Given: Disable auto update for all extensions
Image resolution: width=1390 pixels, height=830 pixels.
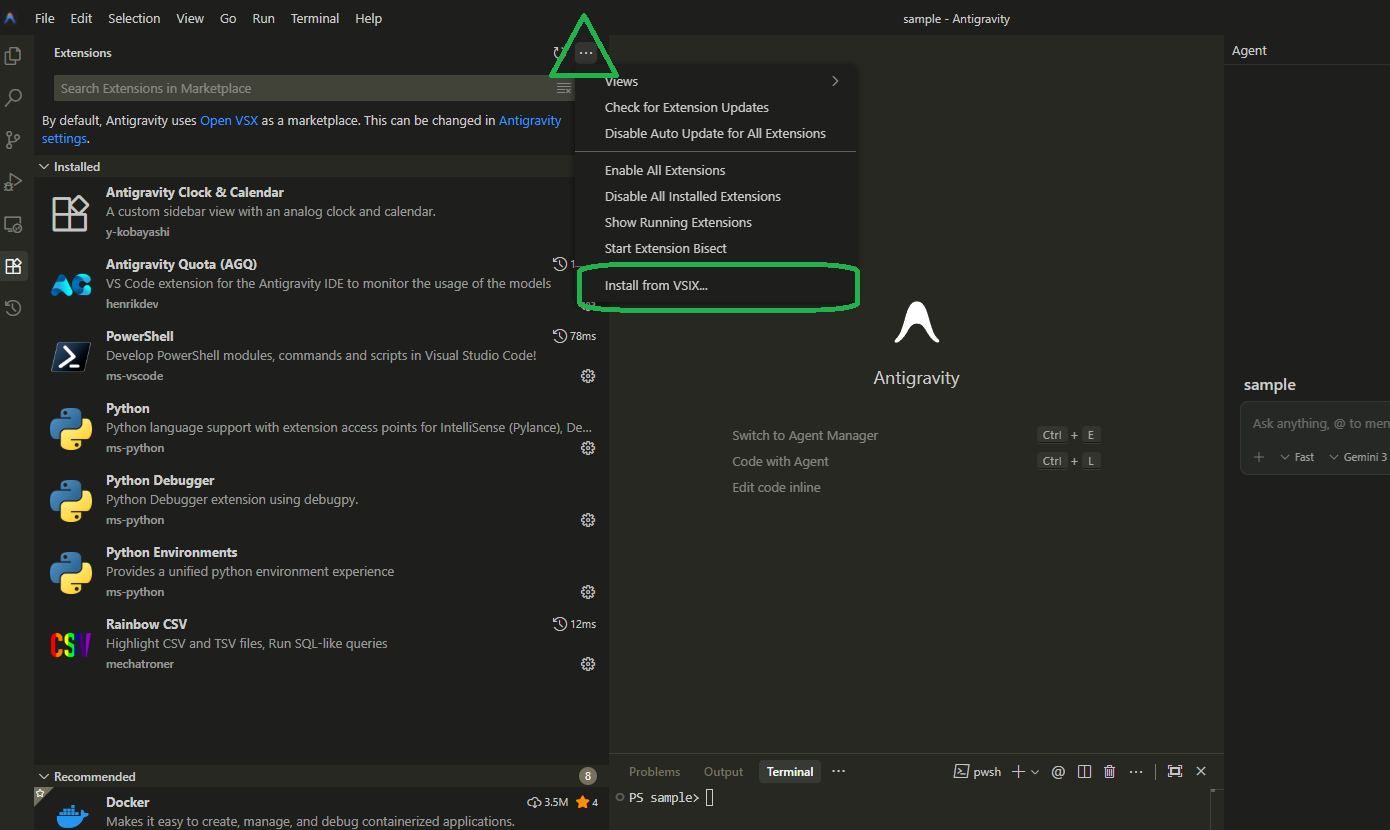Looking at the screenshot, I should tap(715, 134).
